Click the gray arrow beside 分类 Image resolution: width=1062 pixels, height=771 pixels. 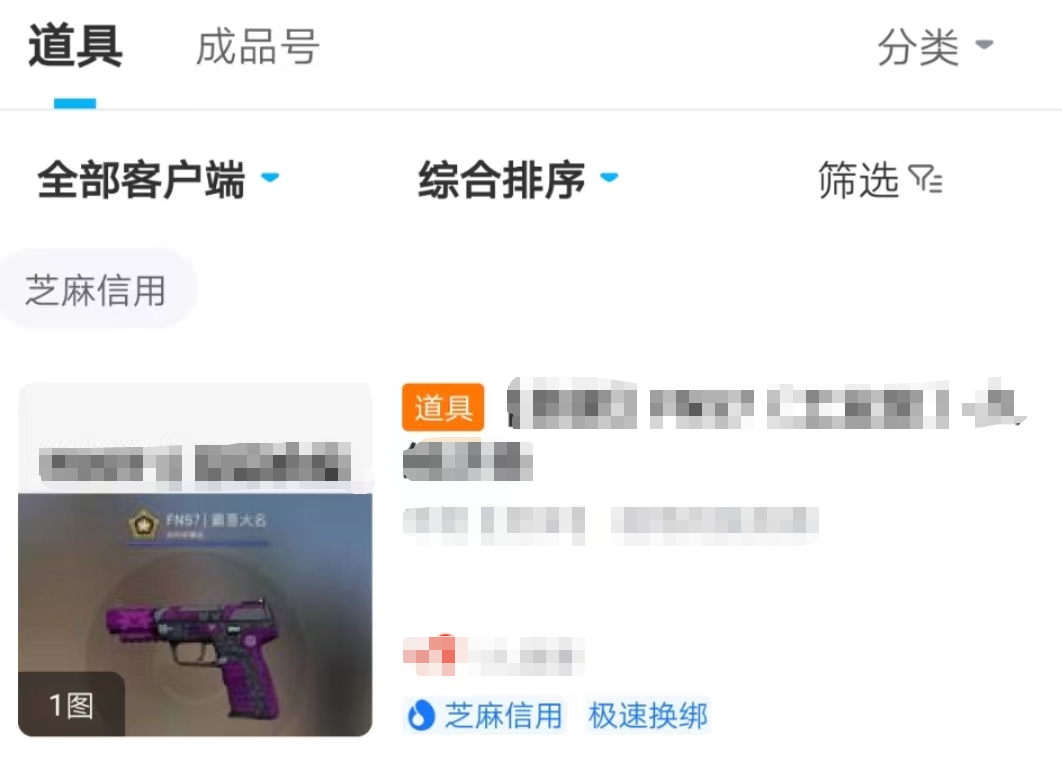(984, 45)
